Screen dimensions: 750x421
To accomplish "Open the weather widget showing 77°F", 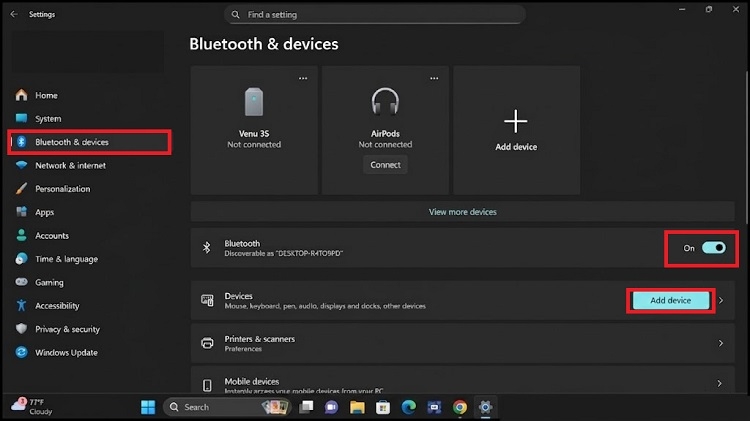I will point(32,407).
